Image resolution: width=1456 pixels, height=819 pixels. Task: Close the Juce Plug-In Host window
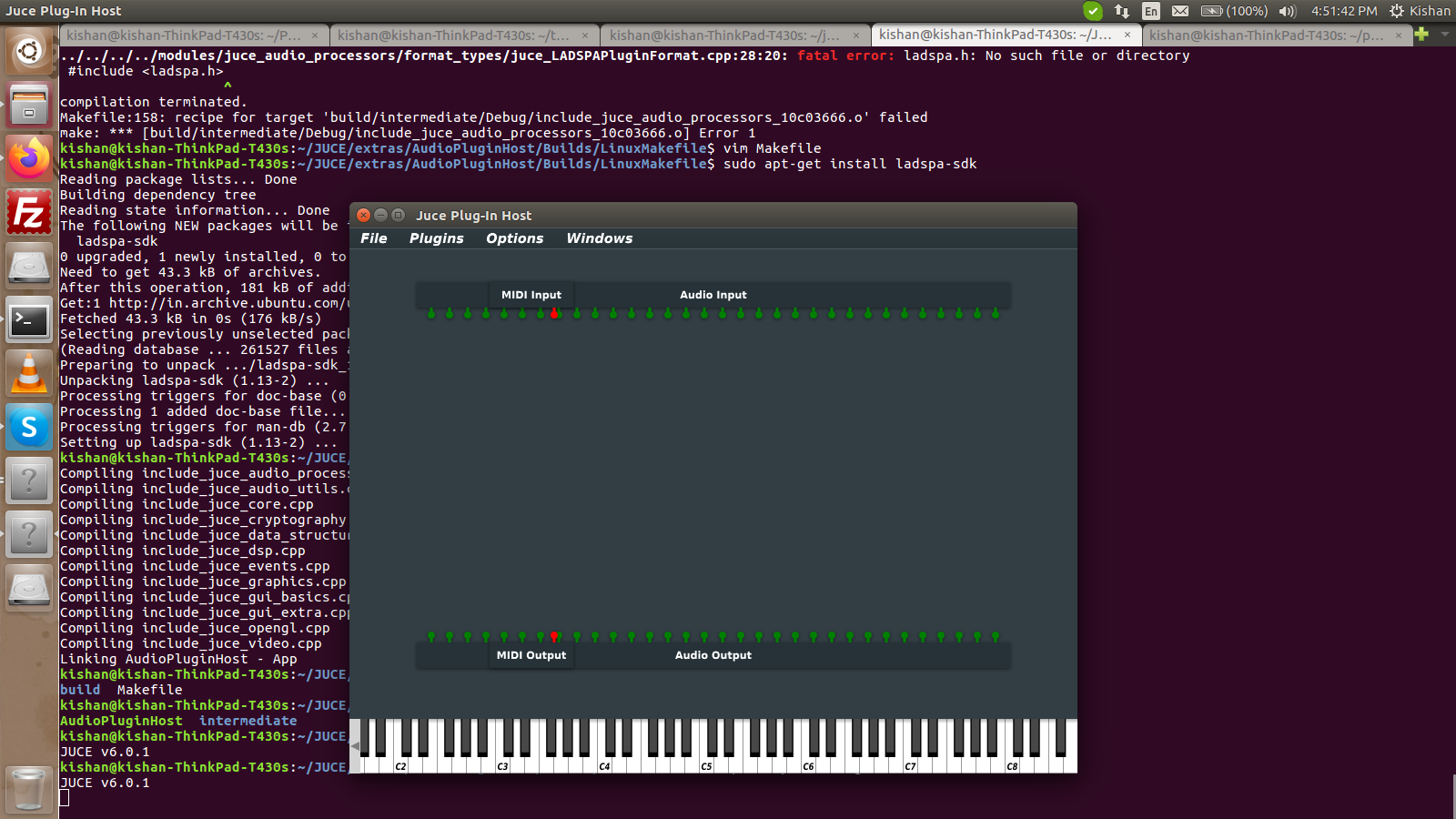click(364, 216)
